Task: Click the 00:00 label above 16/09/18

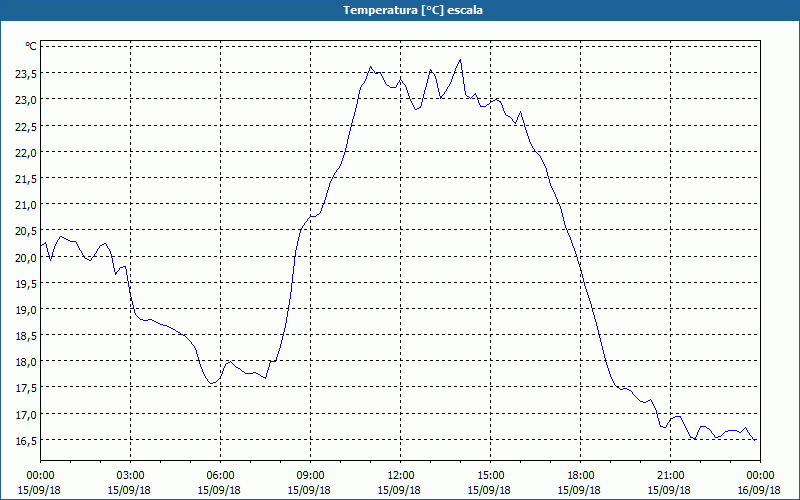Action: click(x=760, y=476)
